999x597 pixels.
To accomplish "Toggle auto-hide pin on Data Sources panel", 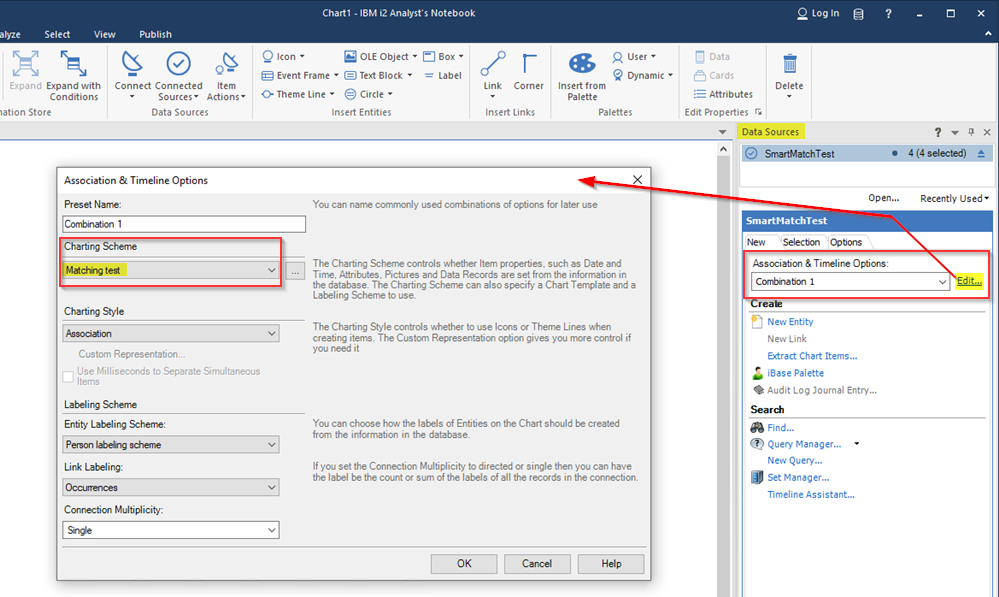I will coord(970,131).
